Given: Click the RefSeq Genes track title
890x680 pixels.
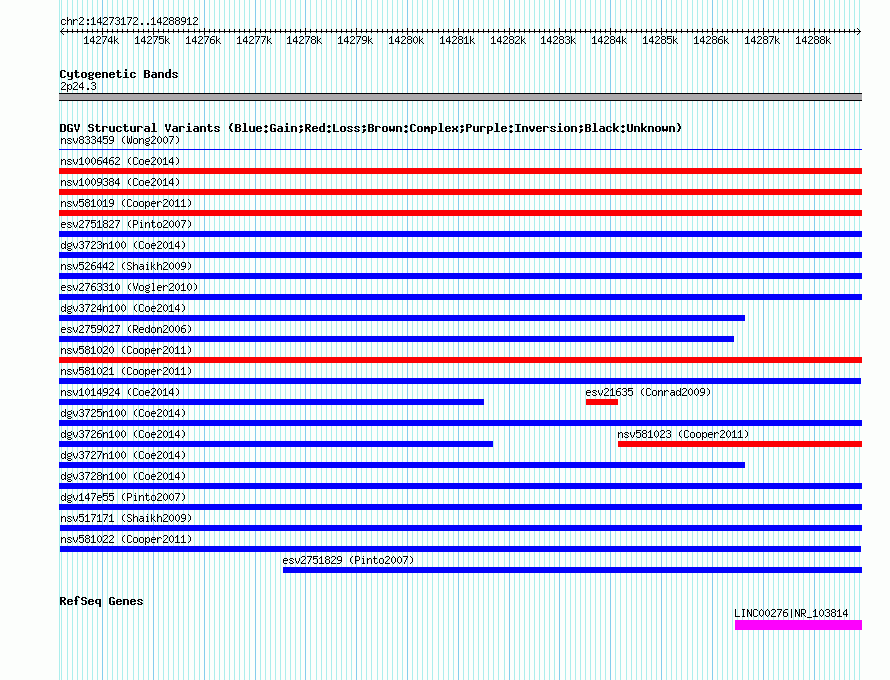Looking at the screenshot, I should tap(101, 601).
